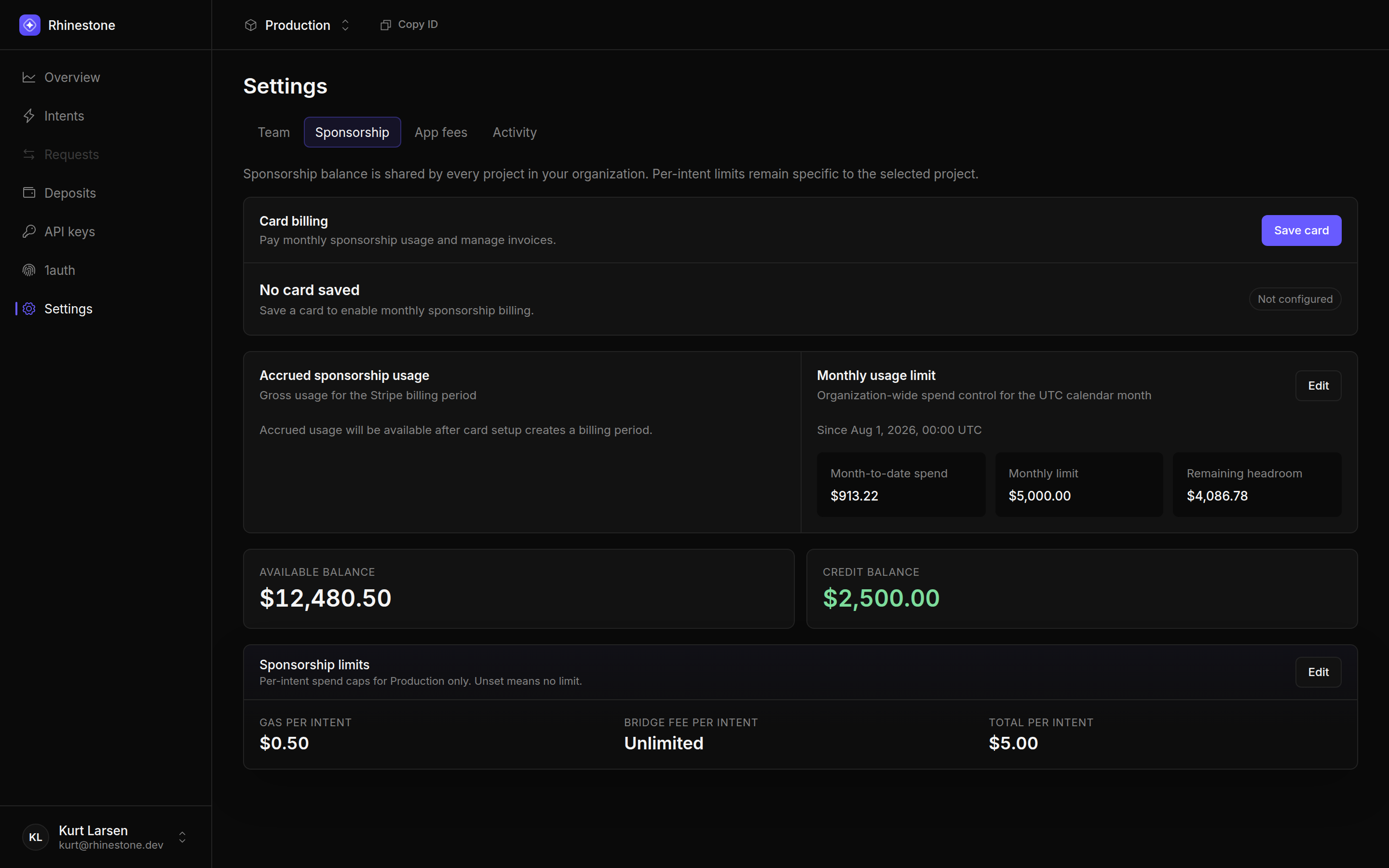Click the Monthly usage limit heading
This screenshot has height=868, width=1389.
876,376
